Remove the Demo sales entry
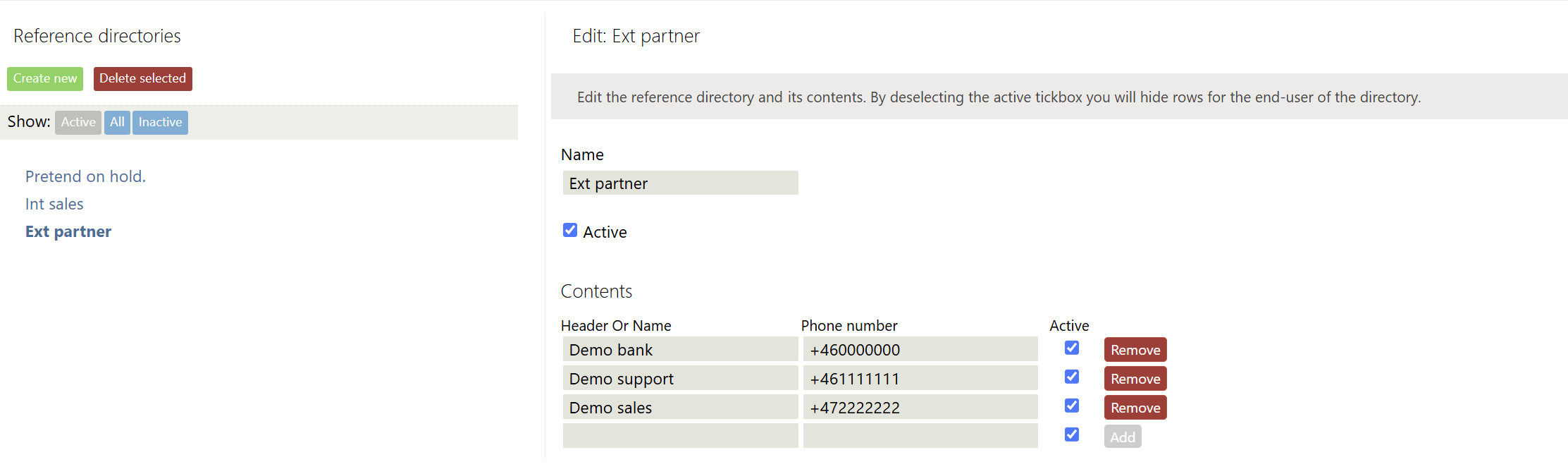 [1135, 408]
